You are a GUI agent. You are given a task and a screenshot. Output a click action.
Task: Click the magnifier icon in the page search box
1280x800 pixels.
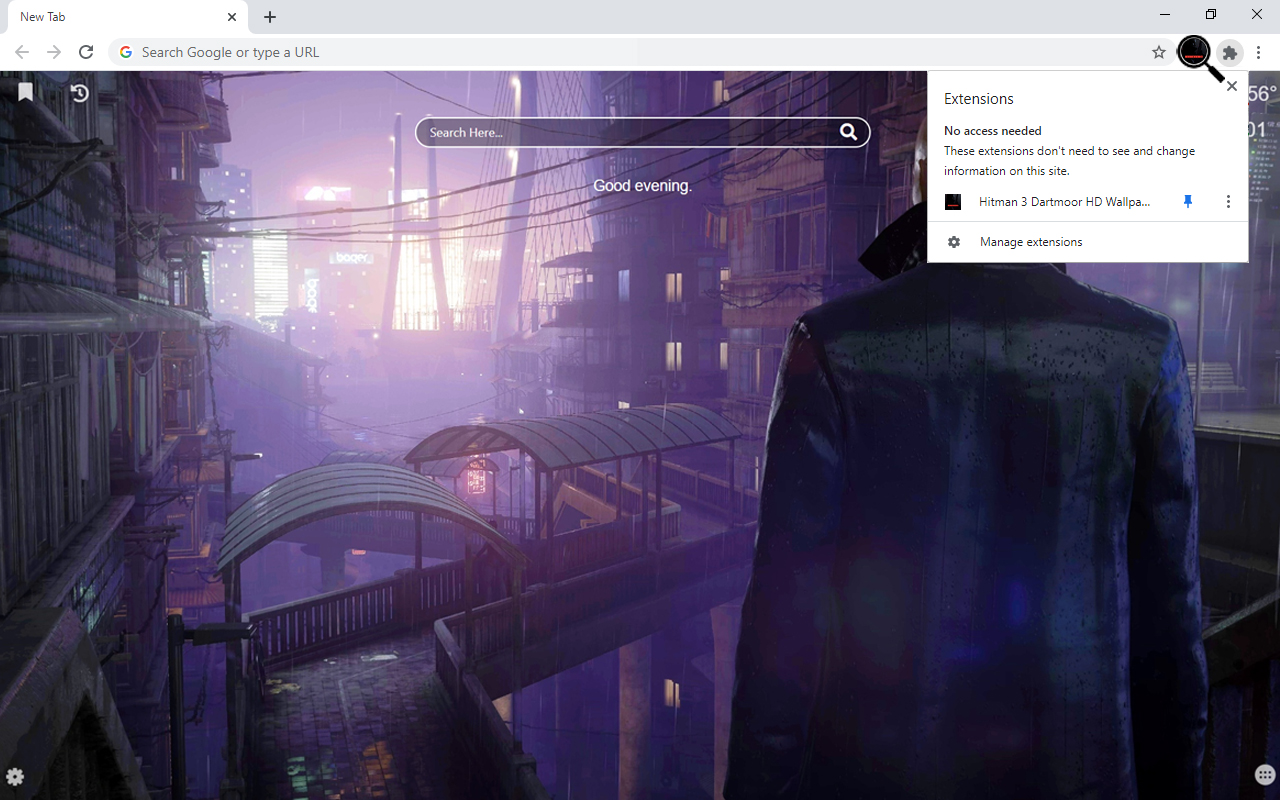click(x=848, y=132)
